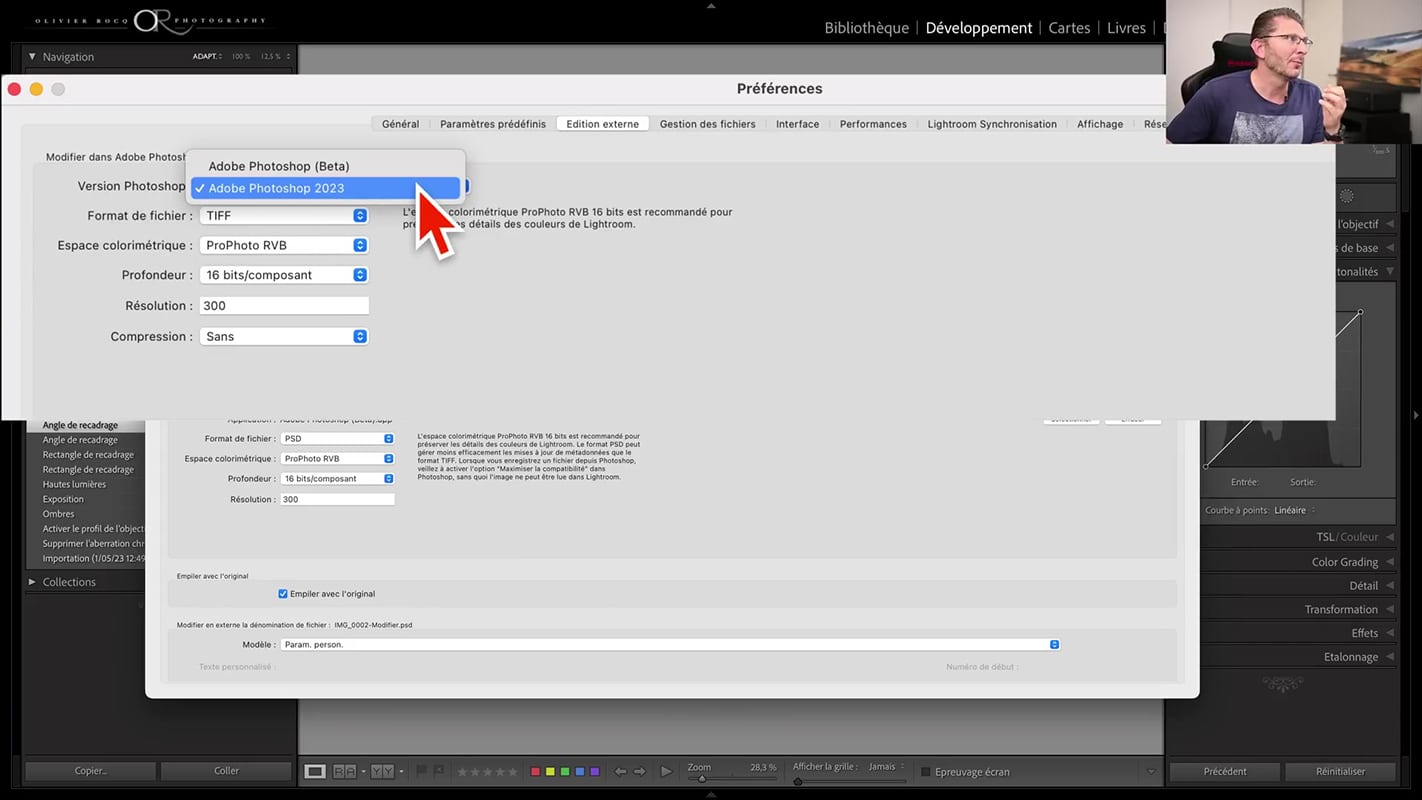Adjust the Zoom slider handle

click(702, 779)
